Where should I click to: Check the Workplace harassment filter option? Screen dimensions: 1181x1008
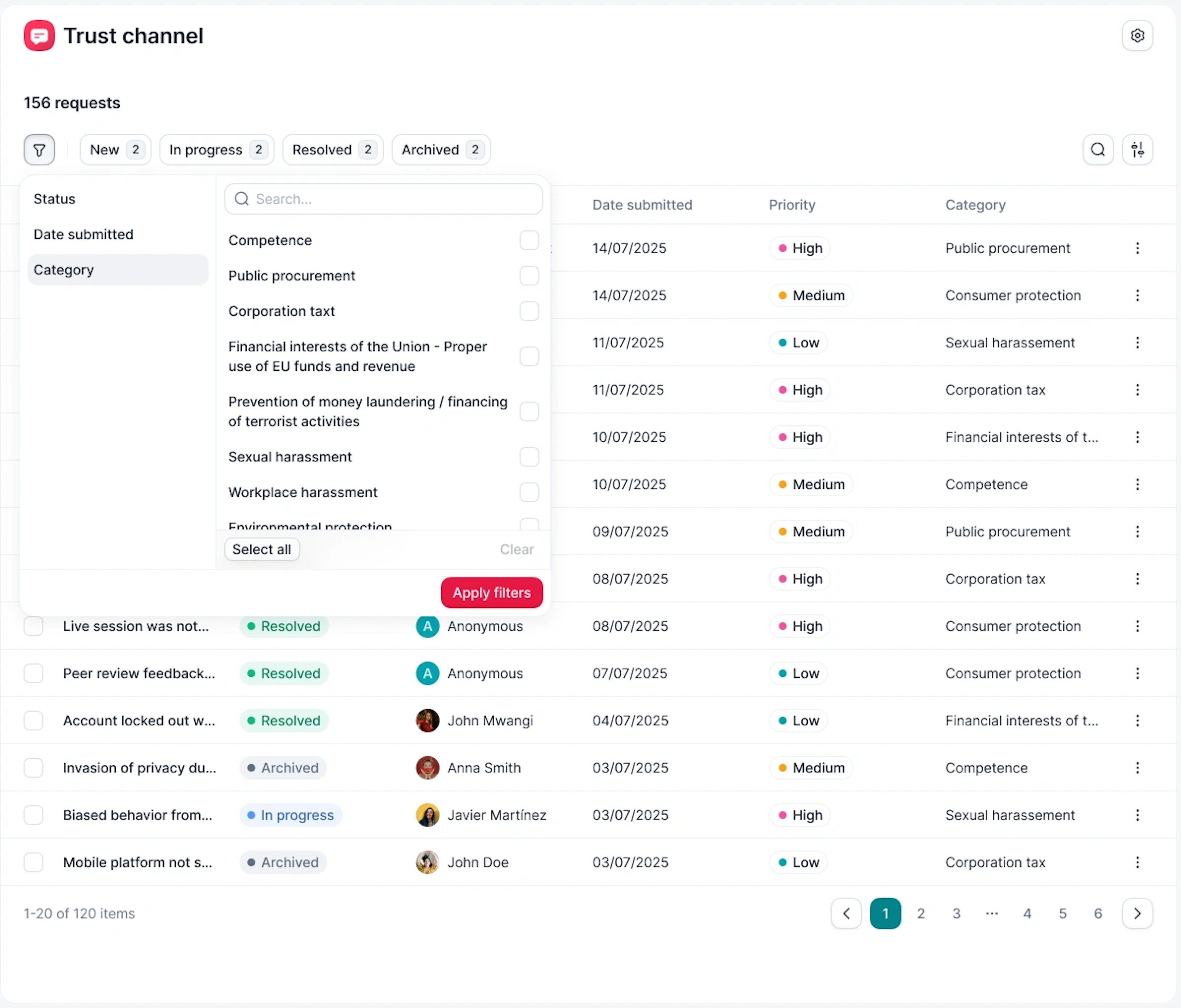pyautogui.click(x=529, y=492)
